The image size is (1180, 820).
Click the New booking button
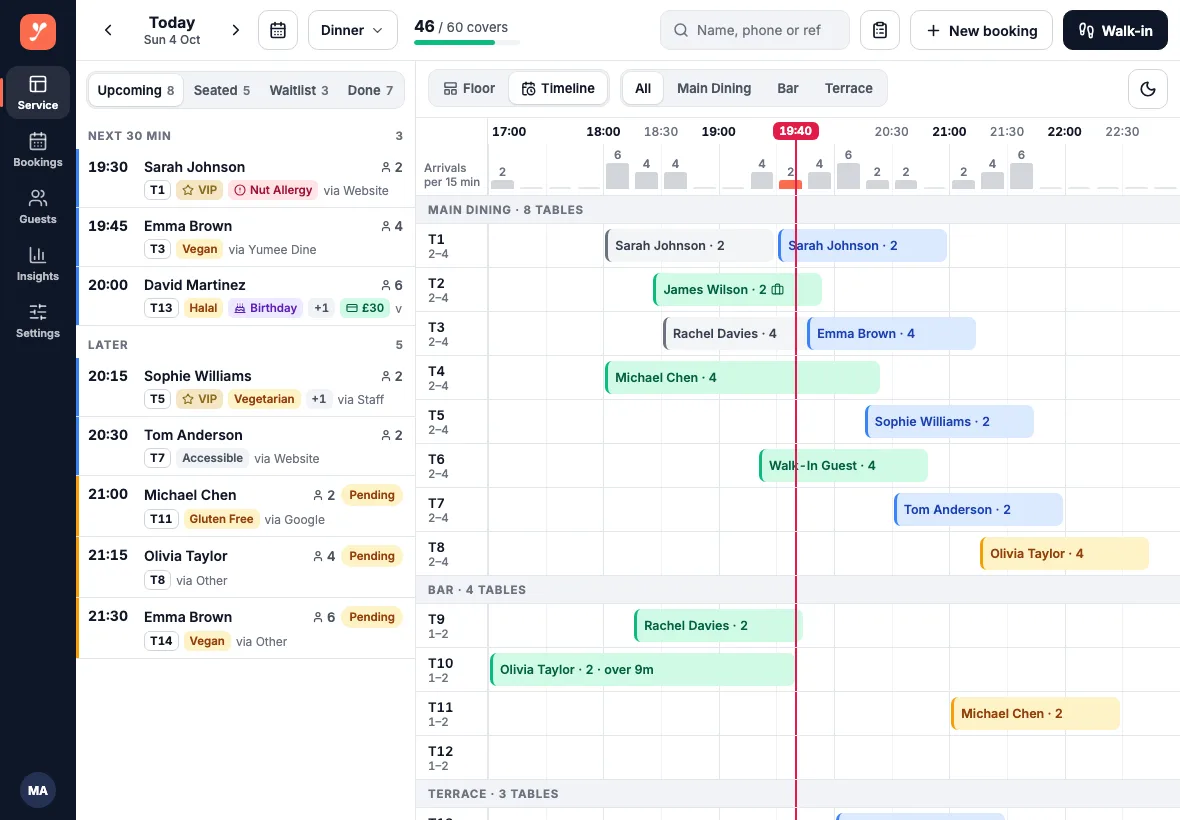pos(981,30)
